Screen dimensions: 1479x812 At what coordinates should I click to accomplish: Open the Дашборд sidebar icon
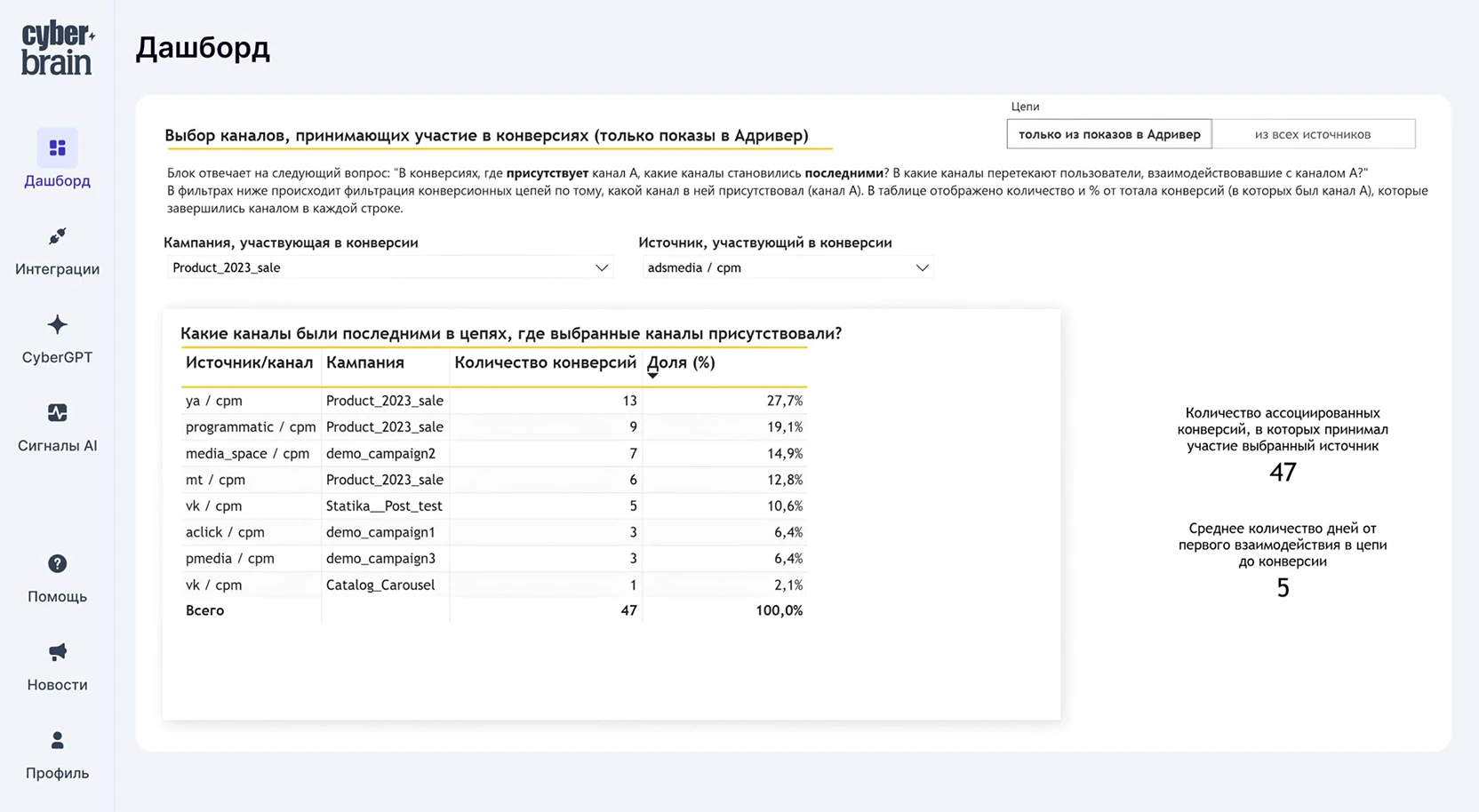tap(57, 147)
